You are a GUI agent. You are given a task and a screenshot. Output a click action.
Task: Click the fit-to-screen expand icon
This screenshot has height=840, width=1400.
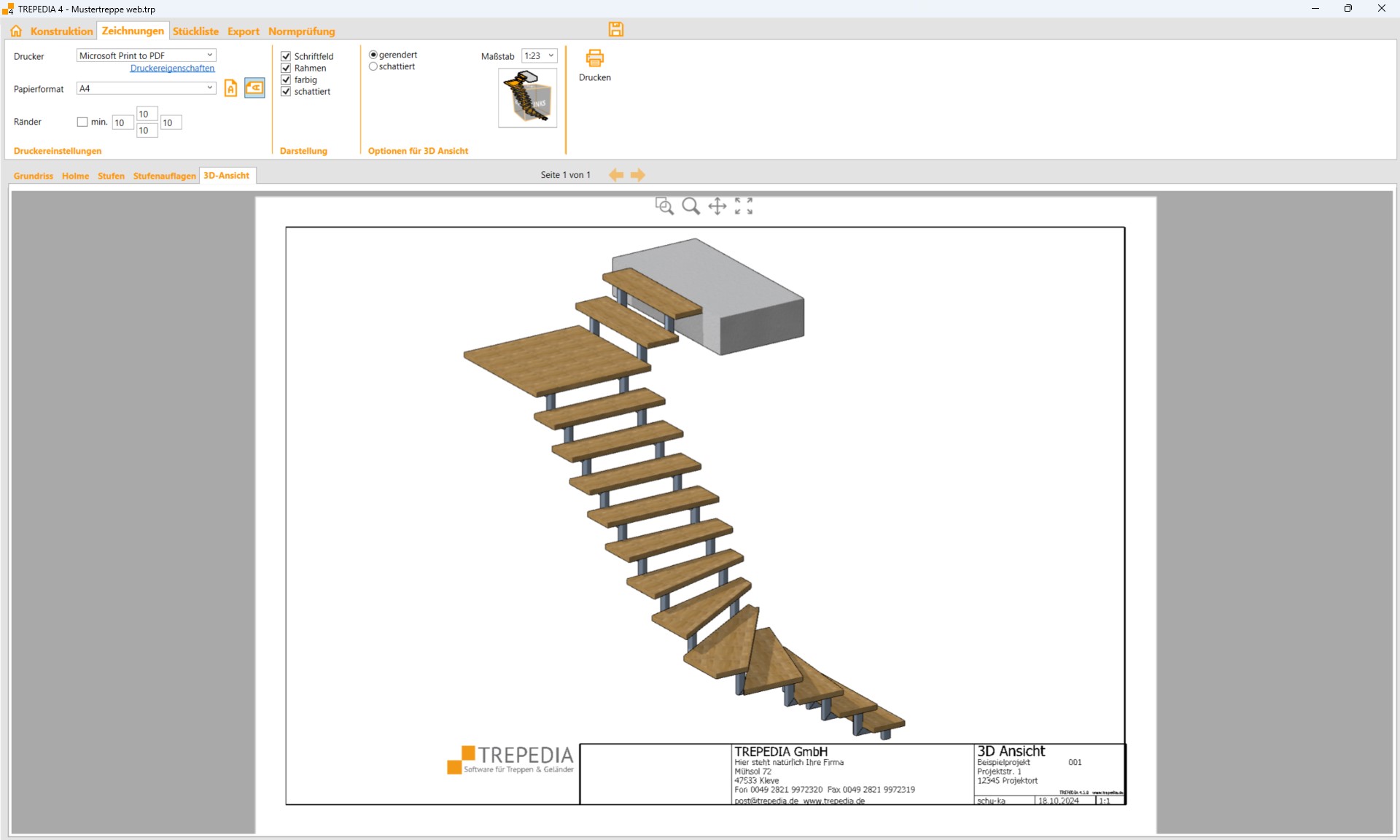point(744,206)
